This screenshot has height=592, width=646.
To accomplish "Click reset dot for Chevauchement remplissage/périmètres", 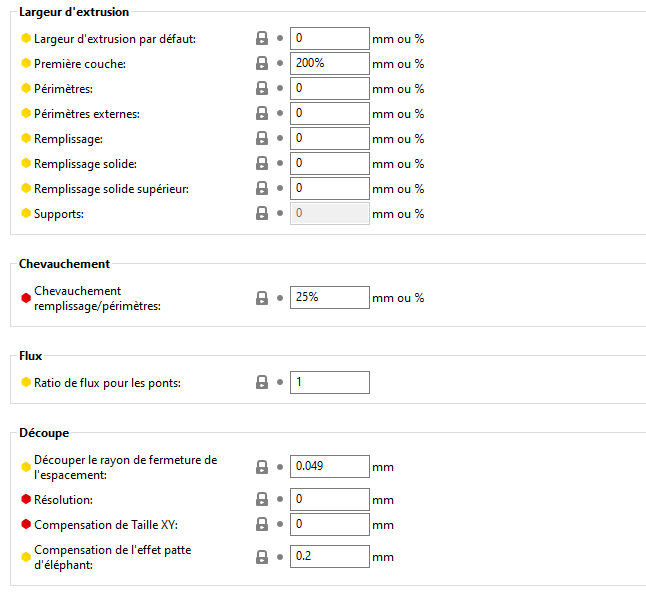I will tap(280, 297).
